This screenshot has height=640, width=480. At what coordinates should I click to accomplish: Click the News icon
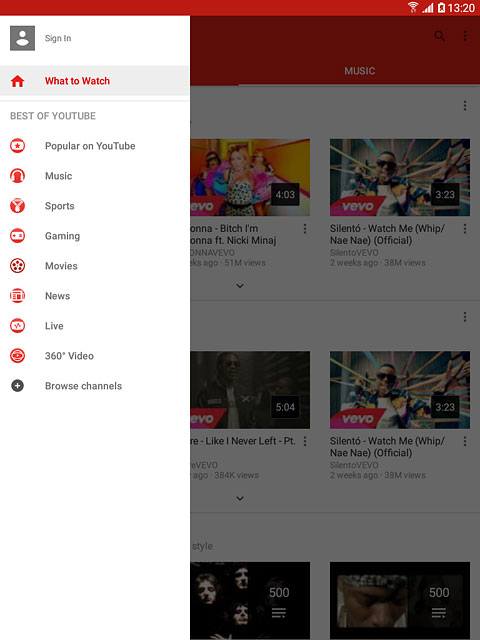coord(18,296)
